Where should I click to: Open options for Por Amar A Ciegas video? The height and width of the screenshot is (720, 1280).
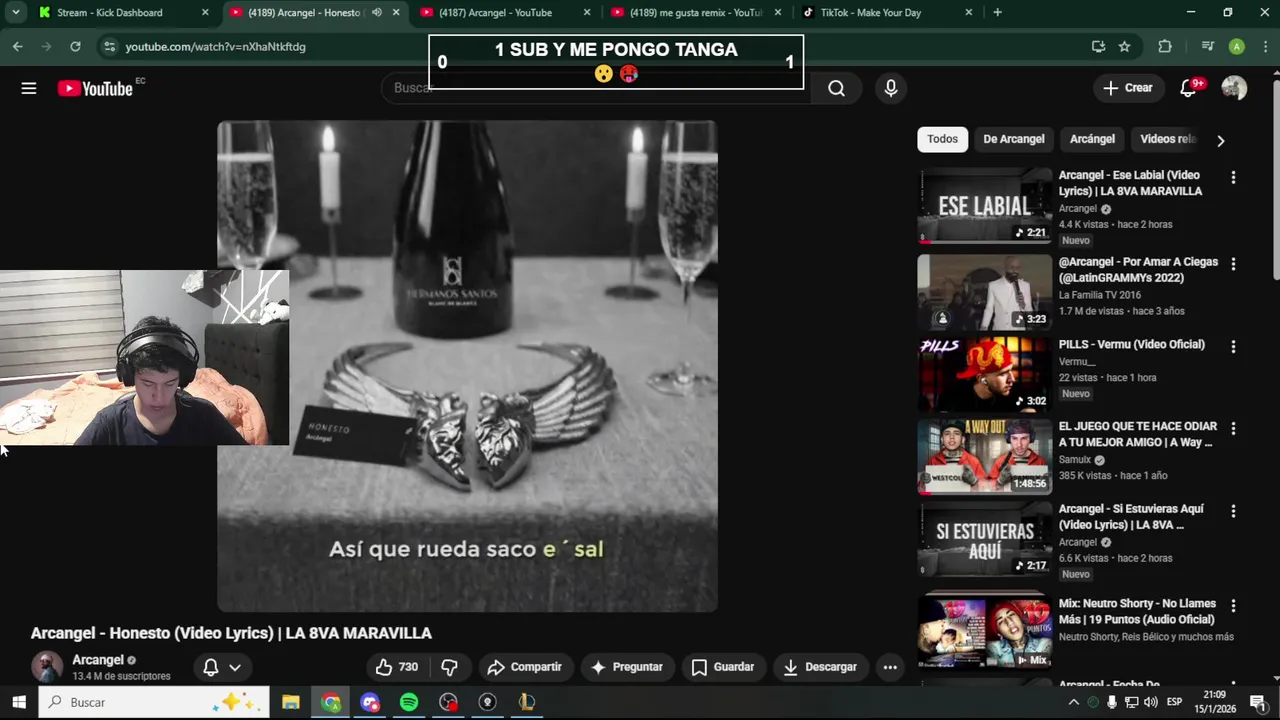coord(1233,264)
